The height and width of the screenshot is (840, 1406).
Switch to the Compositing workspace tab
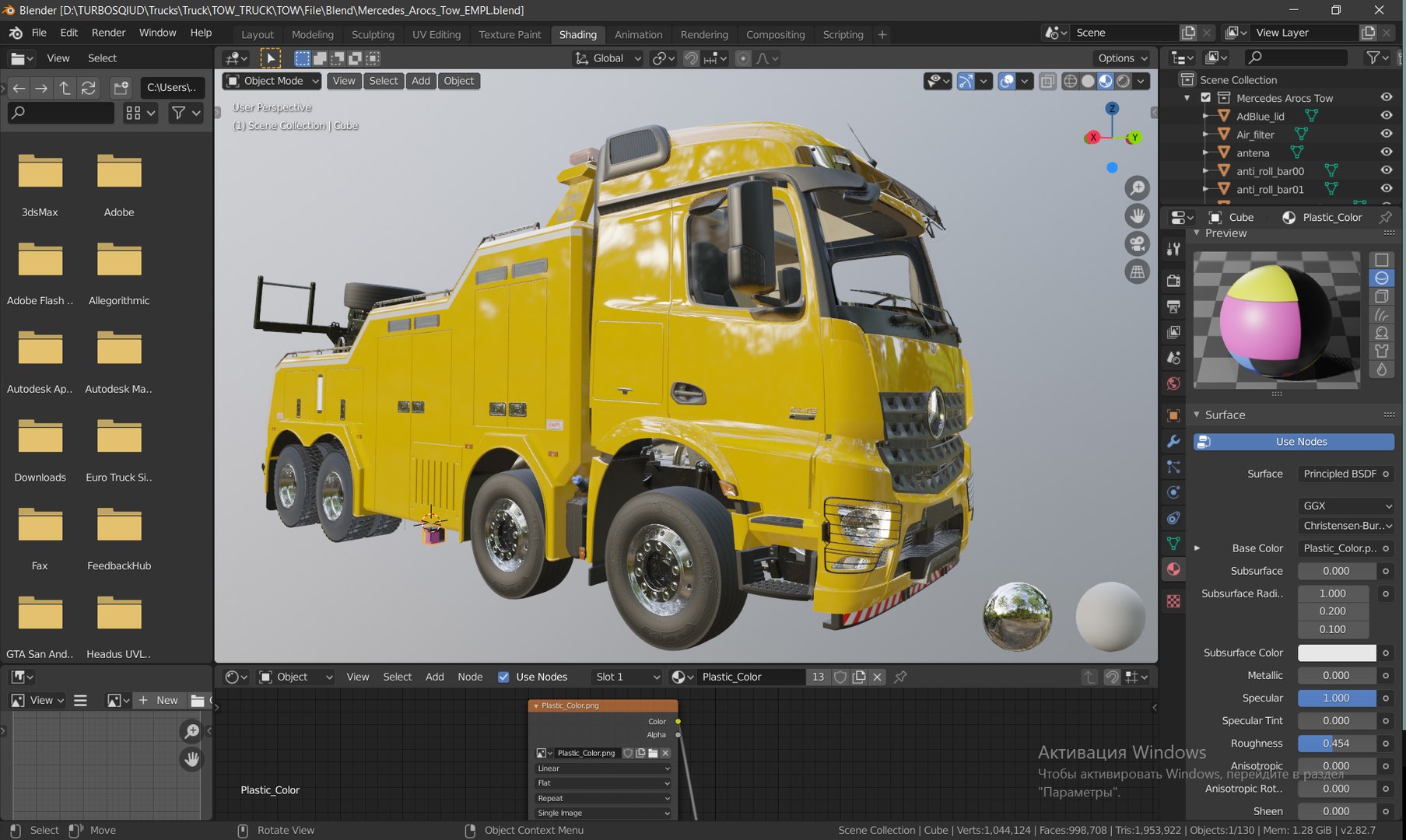pyautogui.click(x=775, y=35)
